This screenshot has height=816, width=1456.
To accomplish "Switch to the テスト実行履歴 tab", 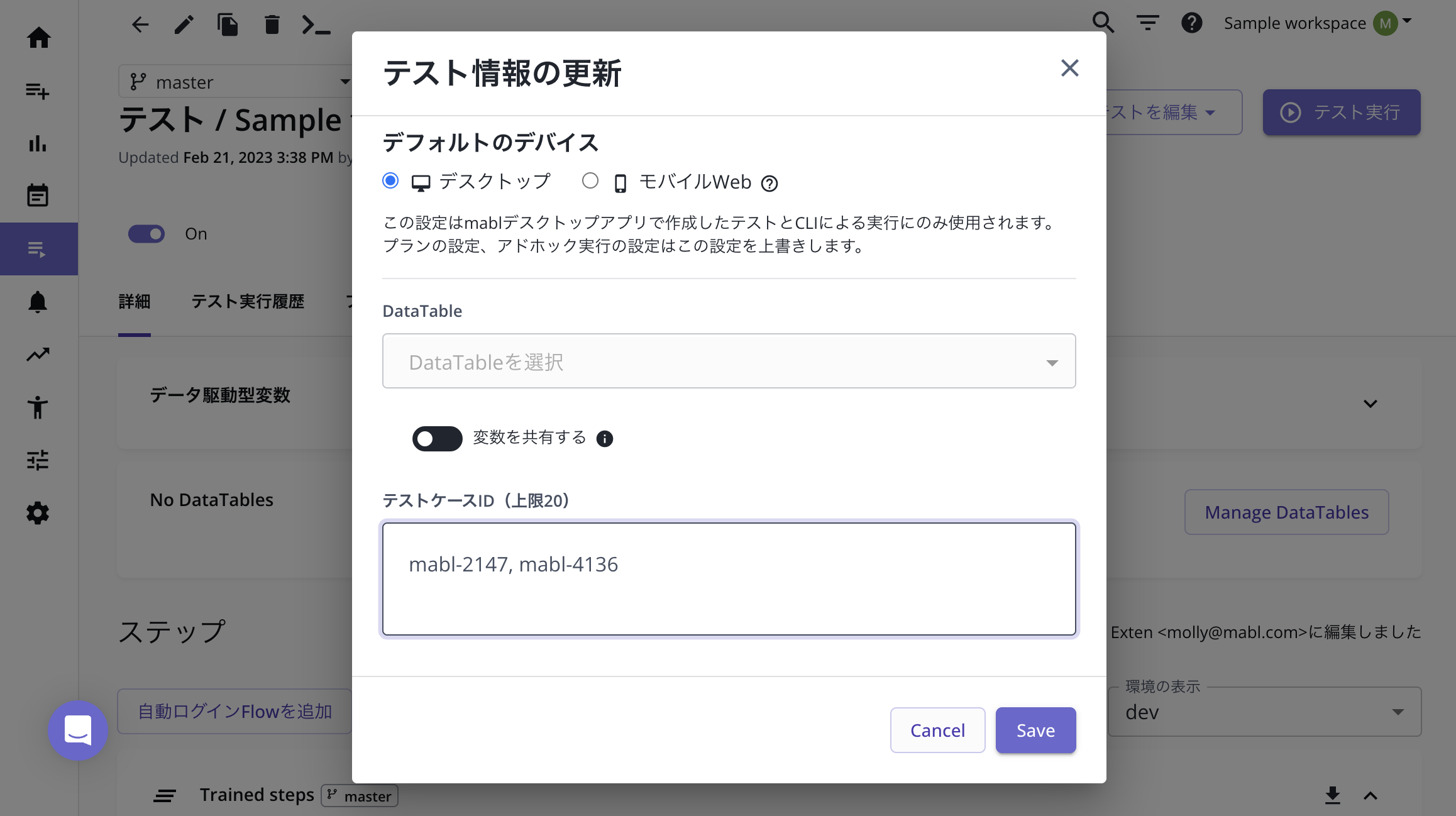I will (x=248, y=302).
